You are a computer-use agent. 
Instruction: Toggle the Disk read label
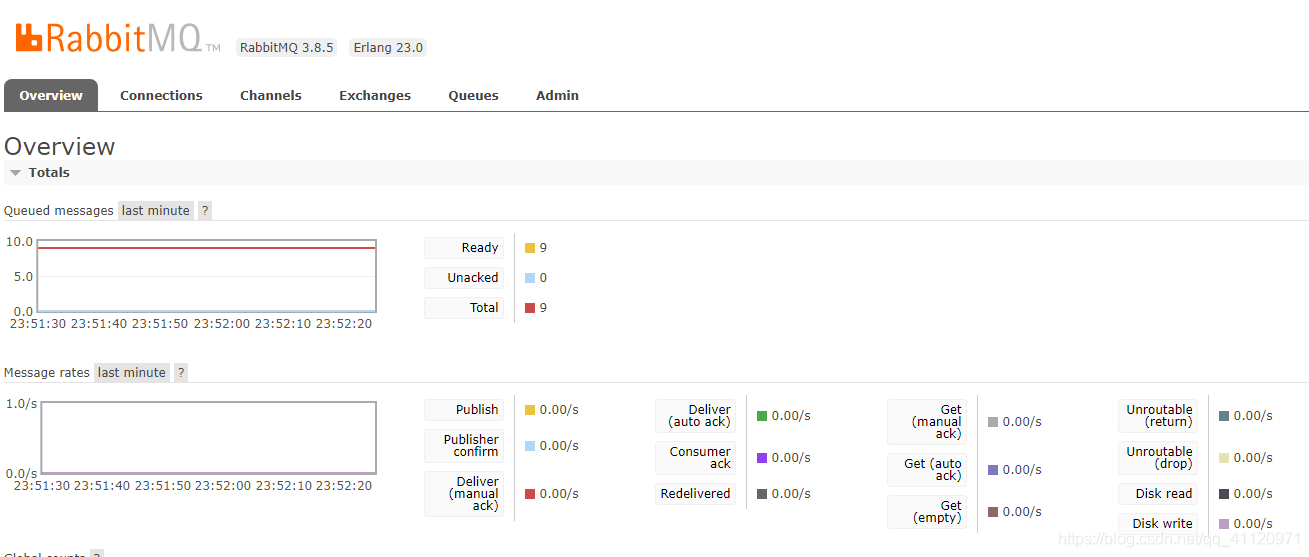(x=1158, y=493)
